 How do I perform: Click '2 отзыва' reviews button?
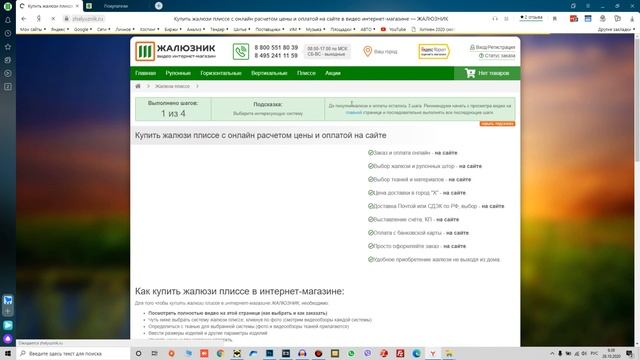[531, 18]
